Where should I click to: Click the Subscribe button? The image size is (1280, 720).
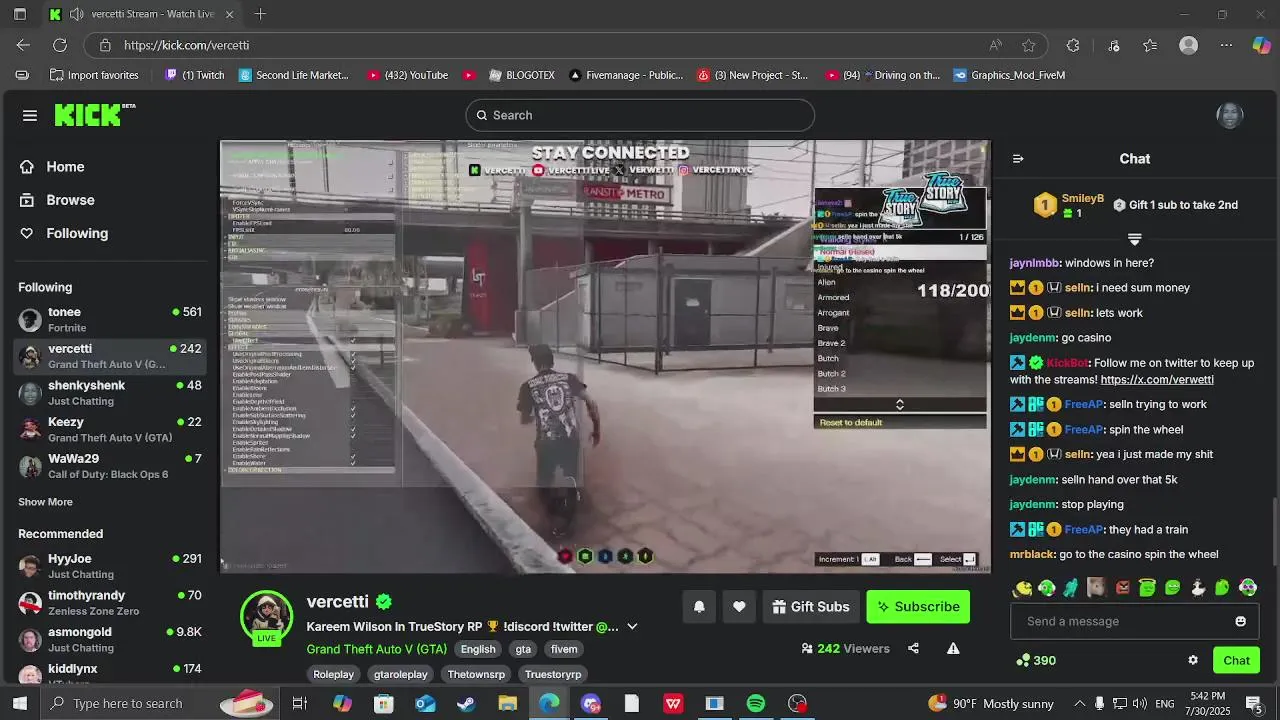[918, 607]
